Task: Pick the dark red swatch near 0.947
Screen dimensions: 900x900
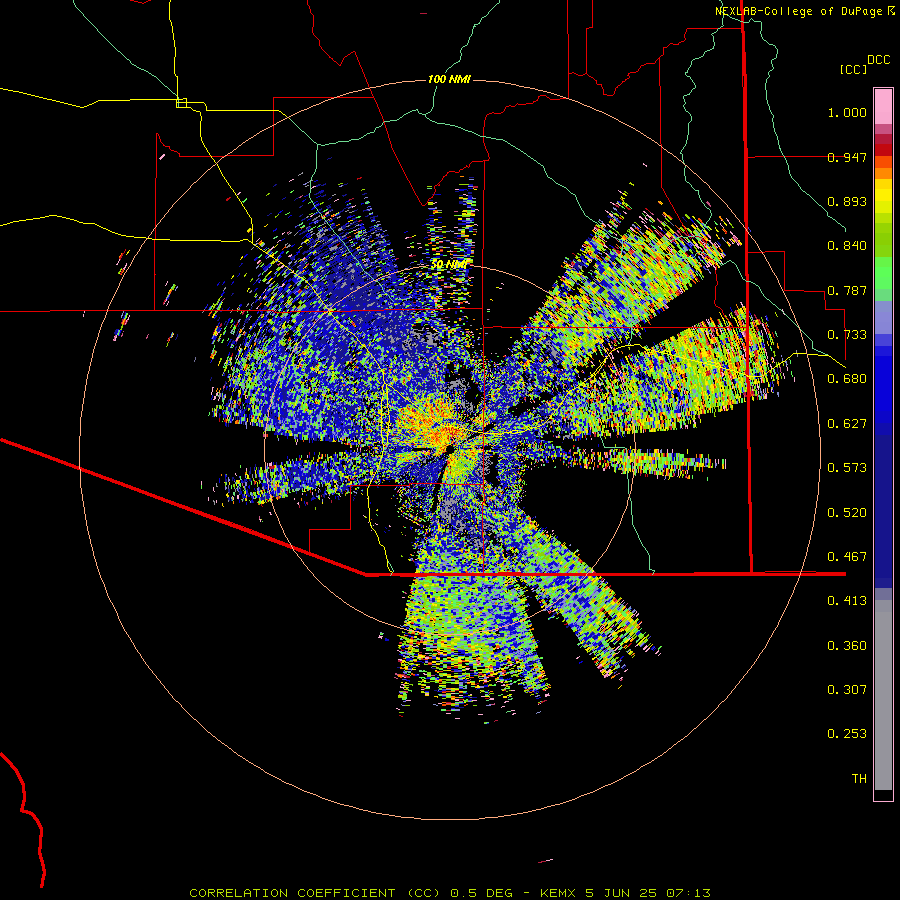Action: click(x=883, y=150)
